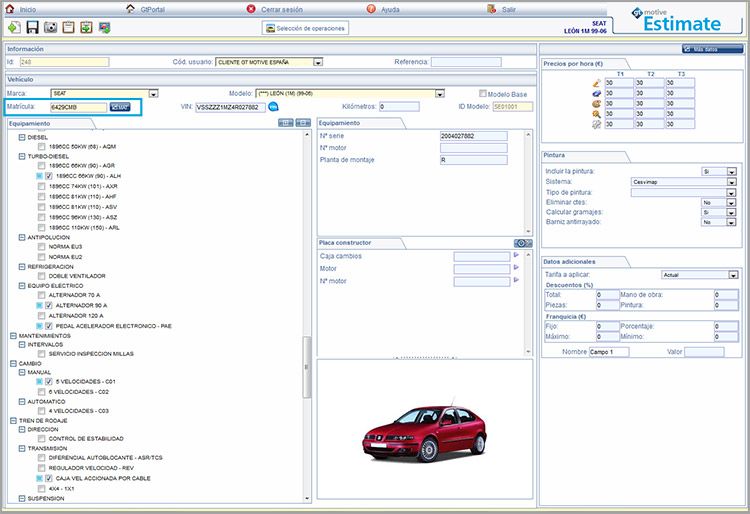750x514 pixels.
Task: Check 1896CC 110KW (150) - ARL engine
Action: (x=42, y=228)
